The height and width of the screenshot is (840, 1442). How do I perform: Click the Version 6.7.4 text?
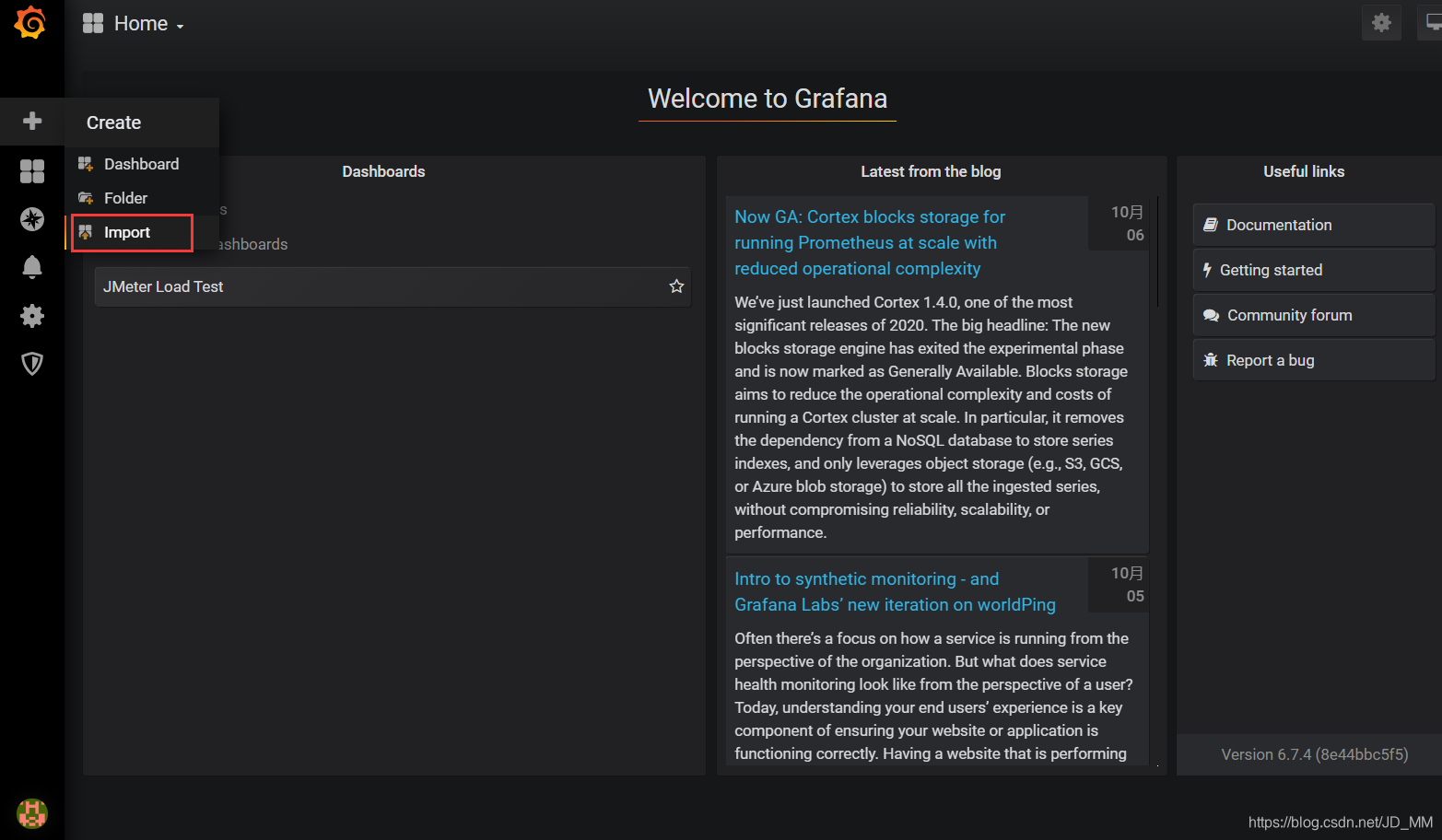pos(1315,754)
